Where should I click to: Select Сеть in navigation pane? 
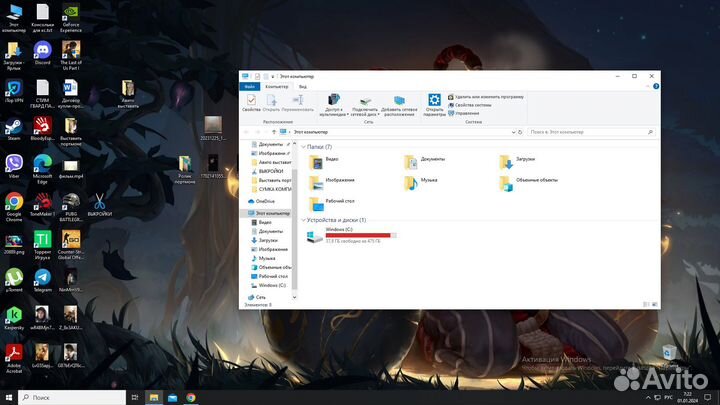(x=257, y=297)
